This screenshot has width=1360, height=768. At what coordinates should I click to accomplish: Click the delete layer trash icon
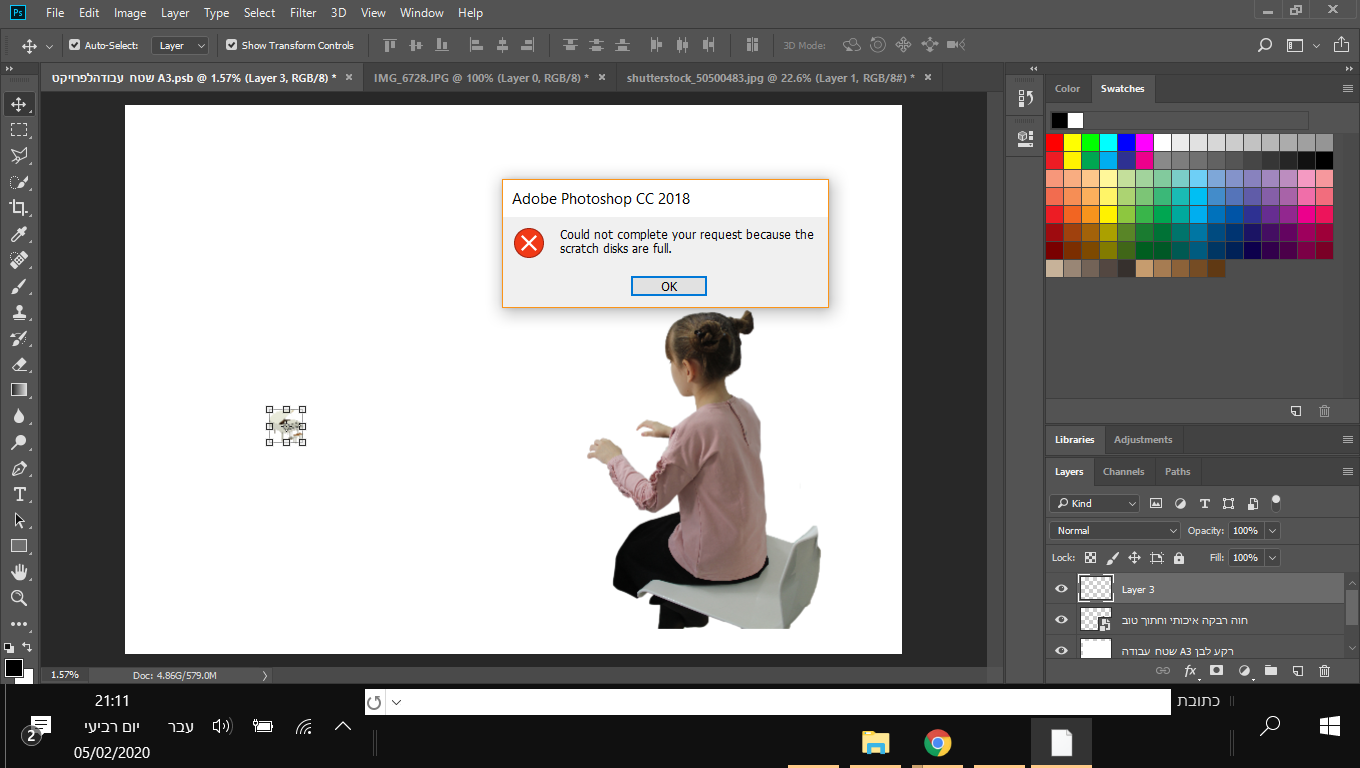(1325, 671)
